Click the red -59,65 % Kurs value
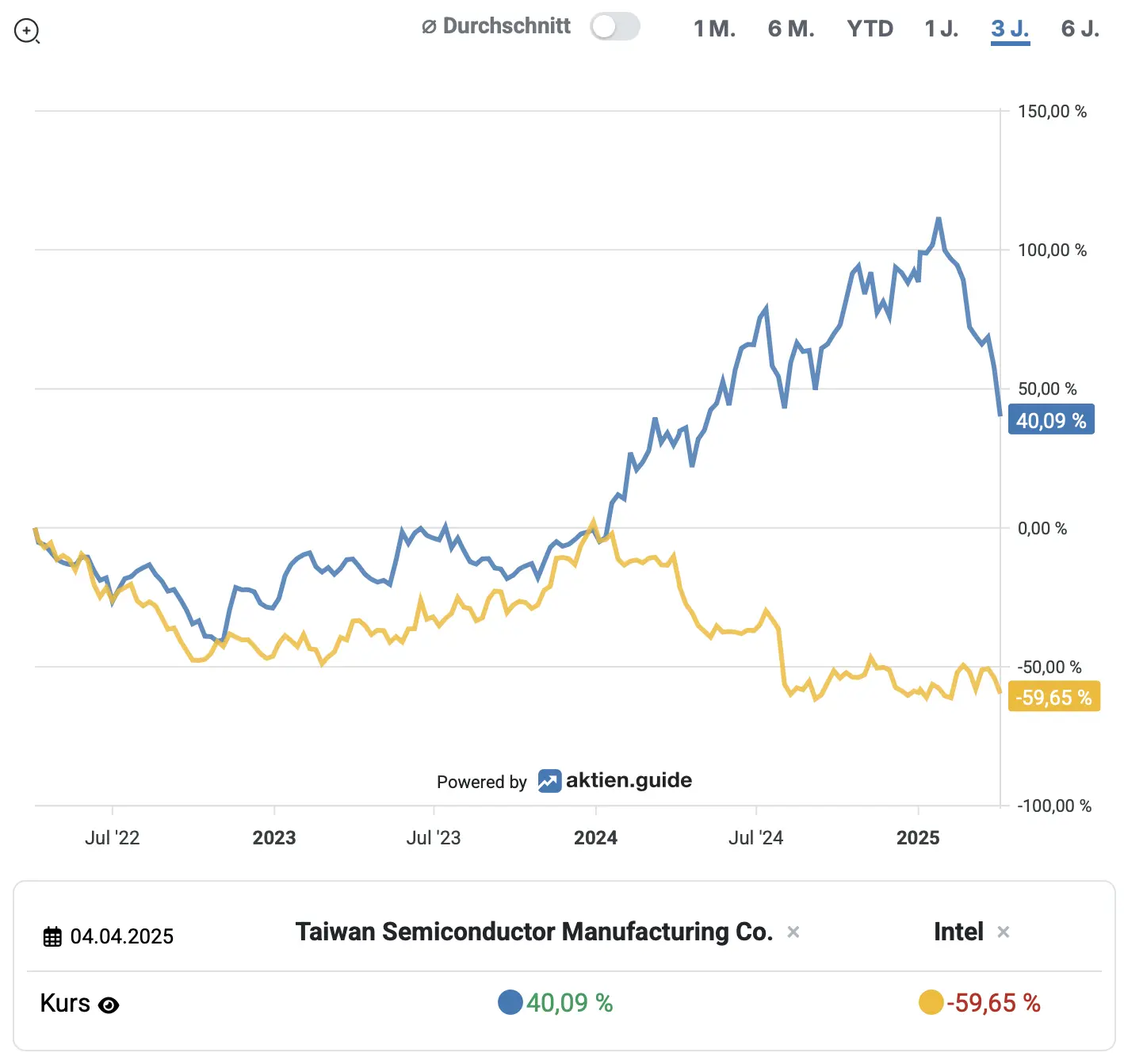1124x1064 pixels. 993,1003
